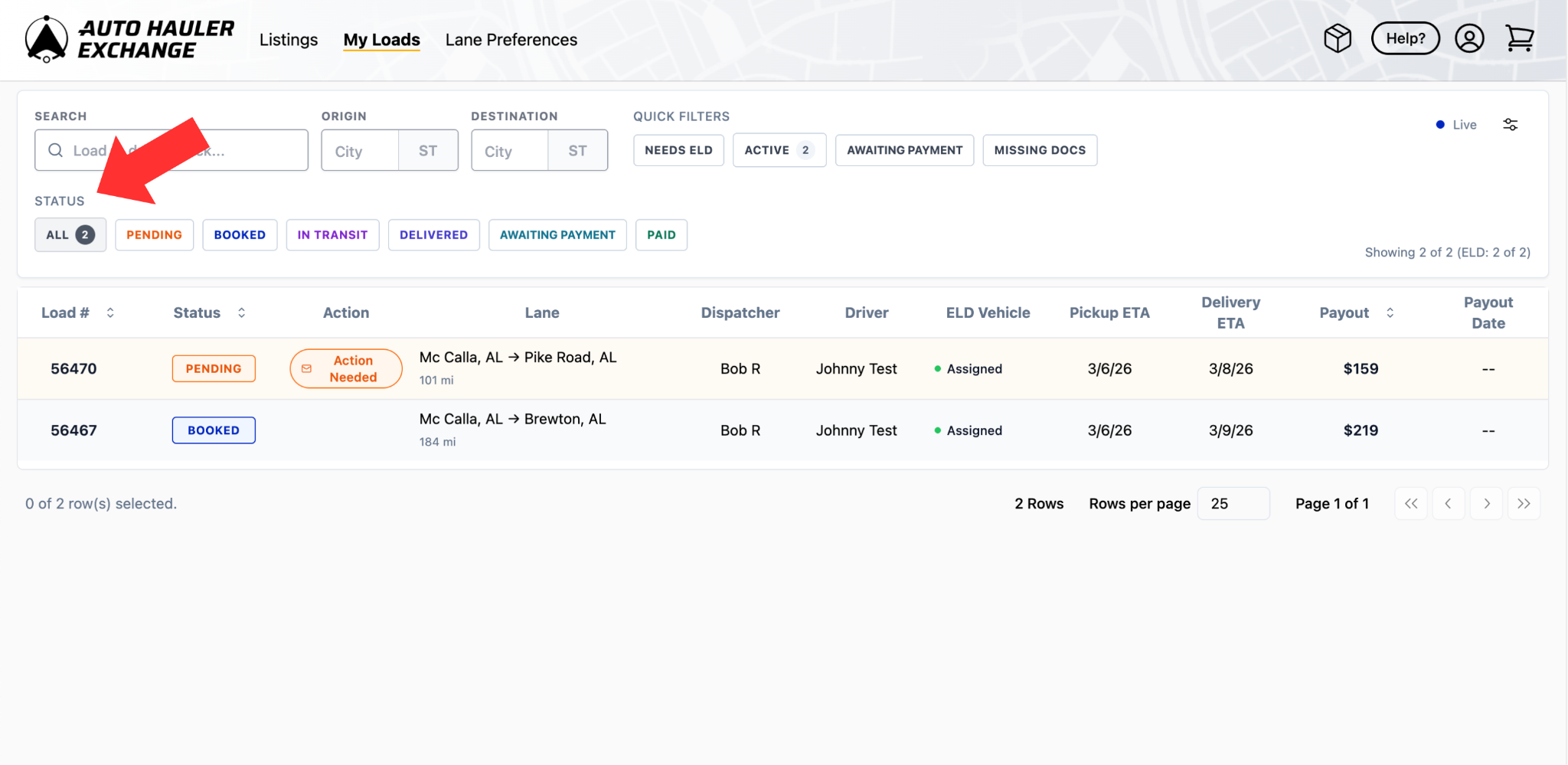Screen dimensions: 1568x765
Task: Open the shopping cart icon
Action: pos(1519,38)
